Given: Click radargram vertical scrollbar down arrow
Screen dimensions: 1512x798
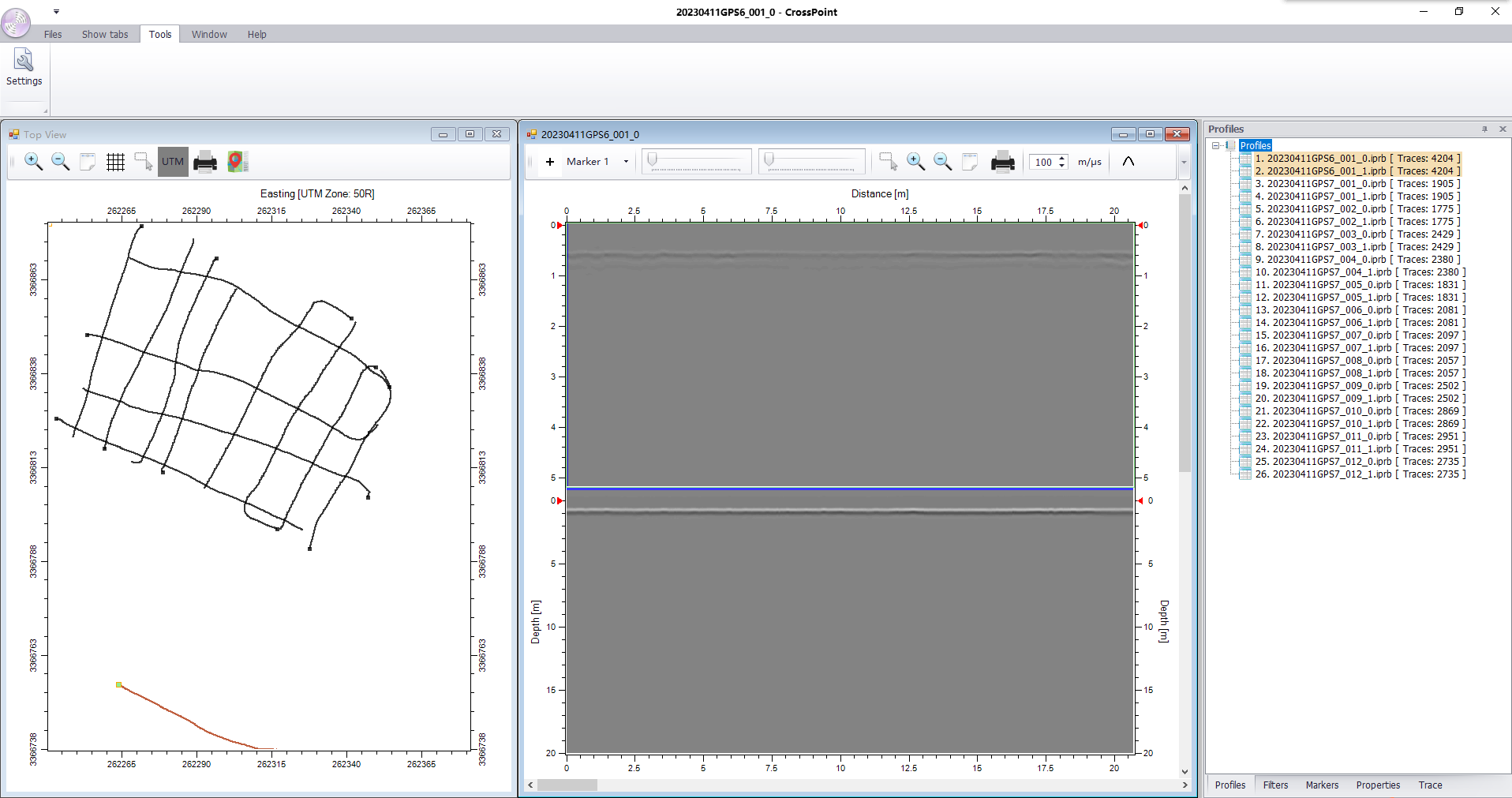Looking at the screenshot, I should (x=1185, y=772).
